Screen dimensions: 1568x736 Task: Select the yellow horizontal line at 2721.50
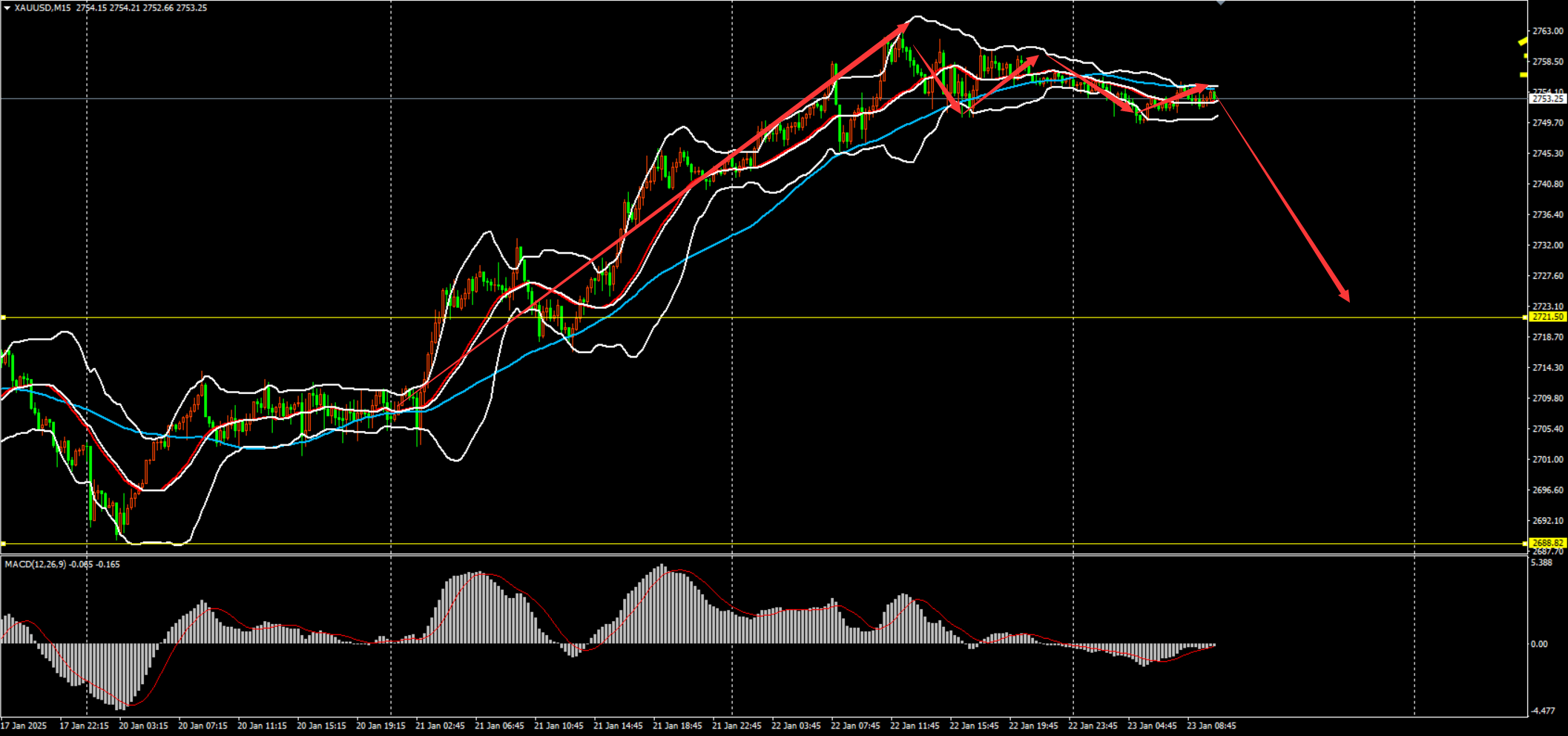(x=764, y=318)
